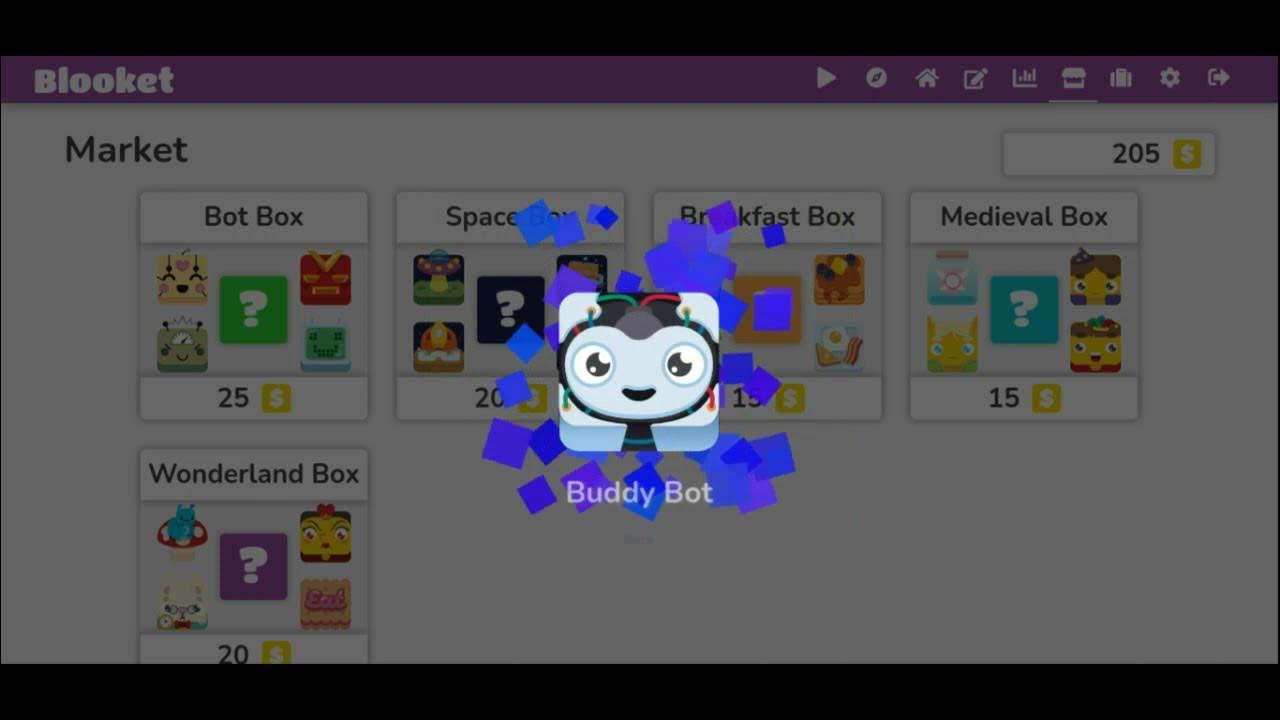Open the Breakfast Box title
This screenshot has height=720, width=1280.
tap(767, 217)
